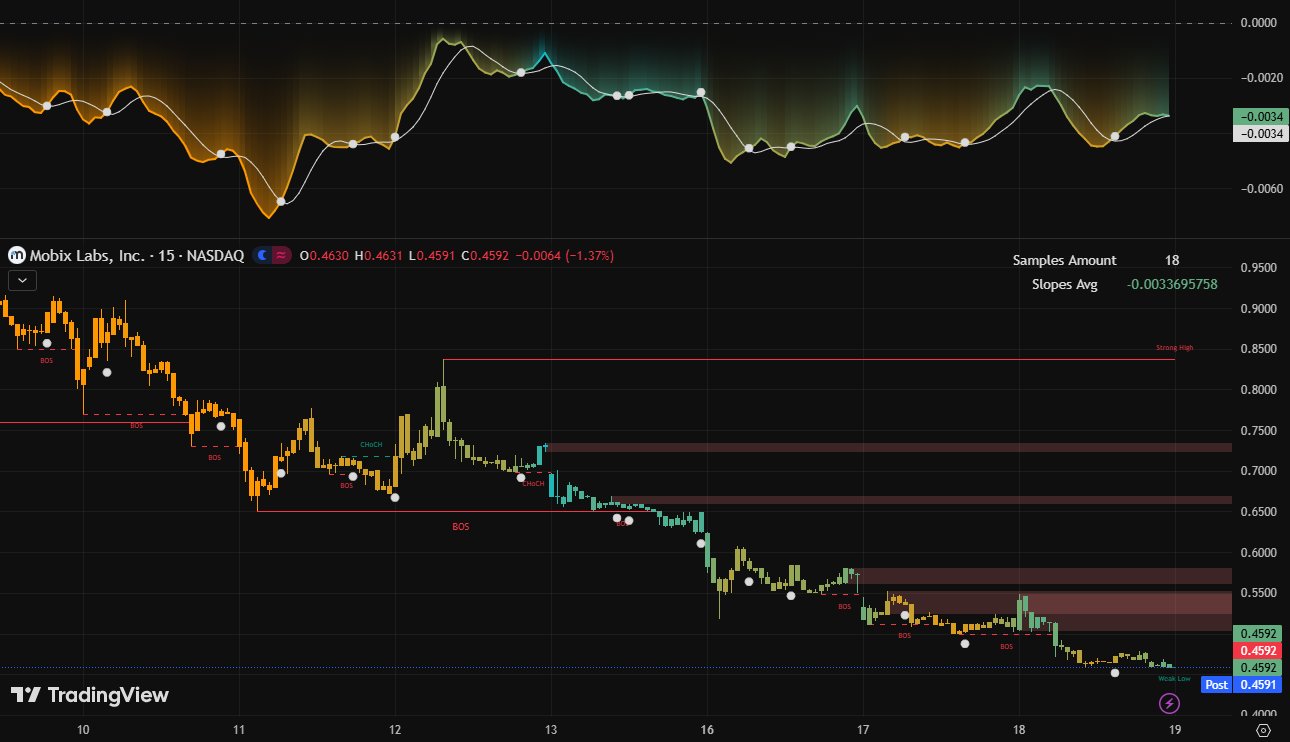
Task: Click the blue Post 0.4591 price label
Action: tap(1244, 685)
